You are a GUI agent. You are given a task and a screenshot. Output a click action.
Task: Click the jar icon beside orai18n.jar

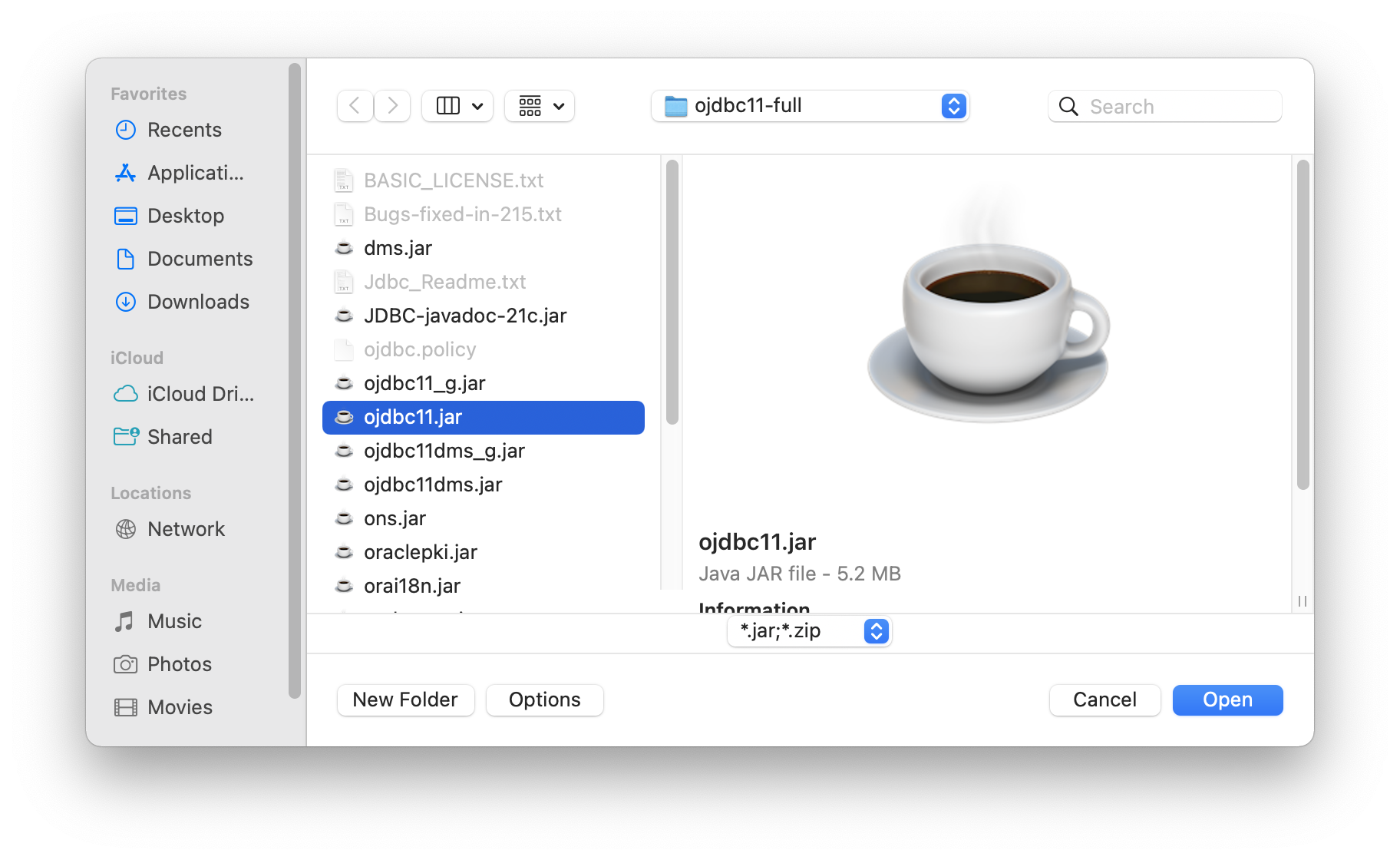pyautogui.click(x=345, y=586)
